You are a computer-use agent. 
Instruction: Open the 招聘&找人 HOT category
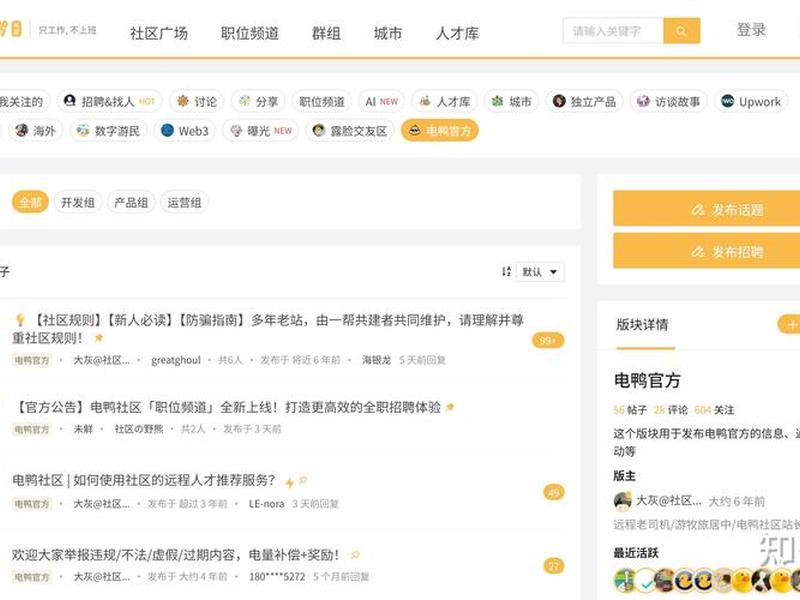click(x=109, y=102)
